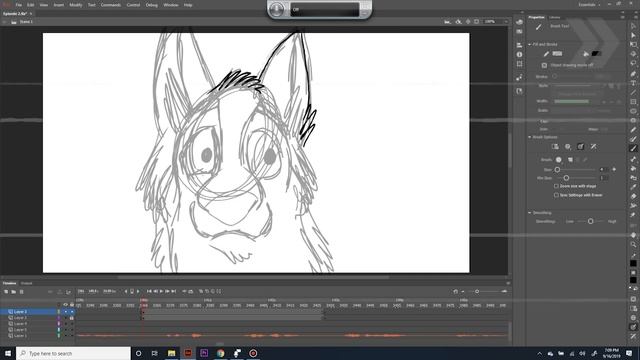Viewport: 640px width, 360px height.
Task: Collapse the Smoothing section
Action: click(x=530, y=213)
